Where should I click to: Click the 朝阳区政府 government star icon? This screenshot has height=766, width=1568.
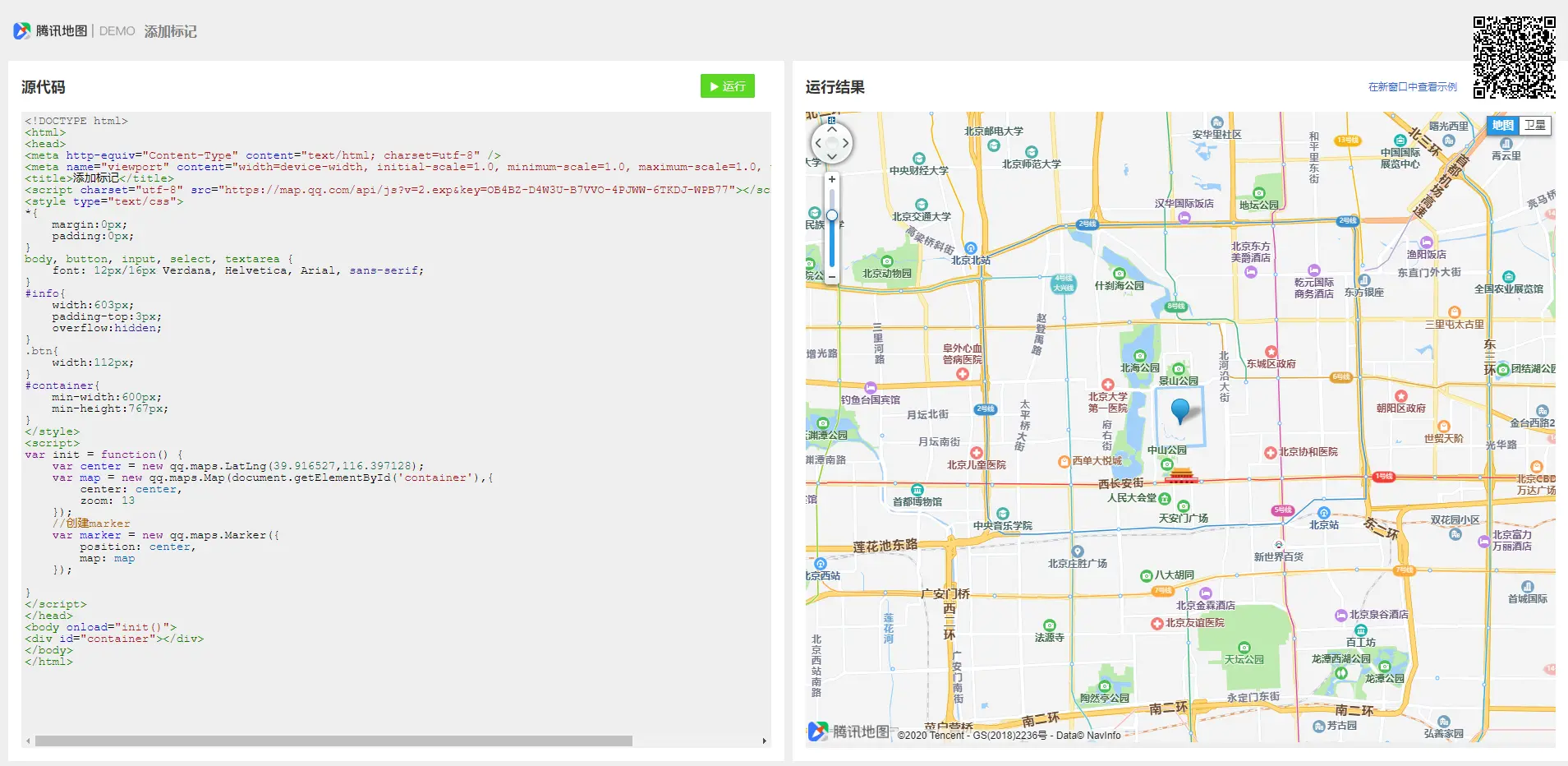pos(1401,396)
